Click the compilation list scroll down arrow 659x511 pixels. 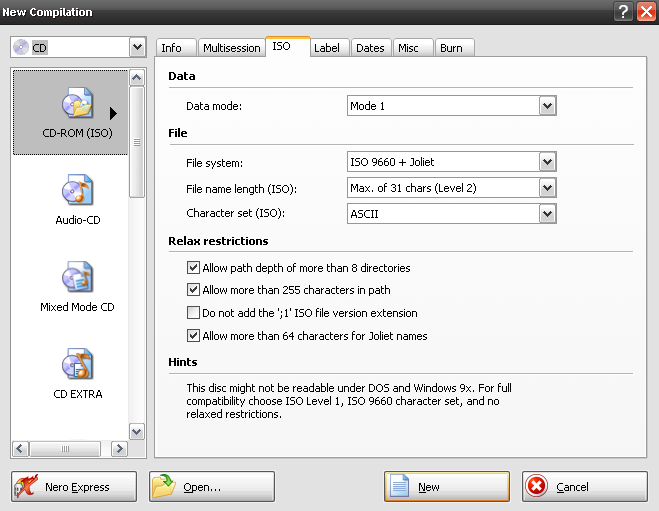(137, 431)
